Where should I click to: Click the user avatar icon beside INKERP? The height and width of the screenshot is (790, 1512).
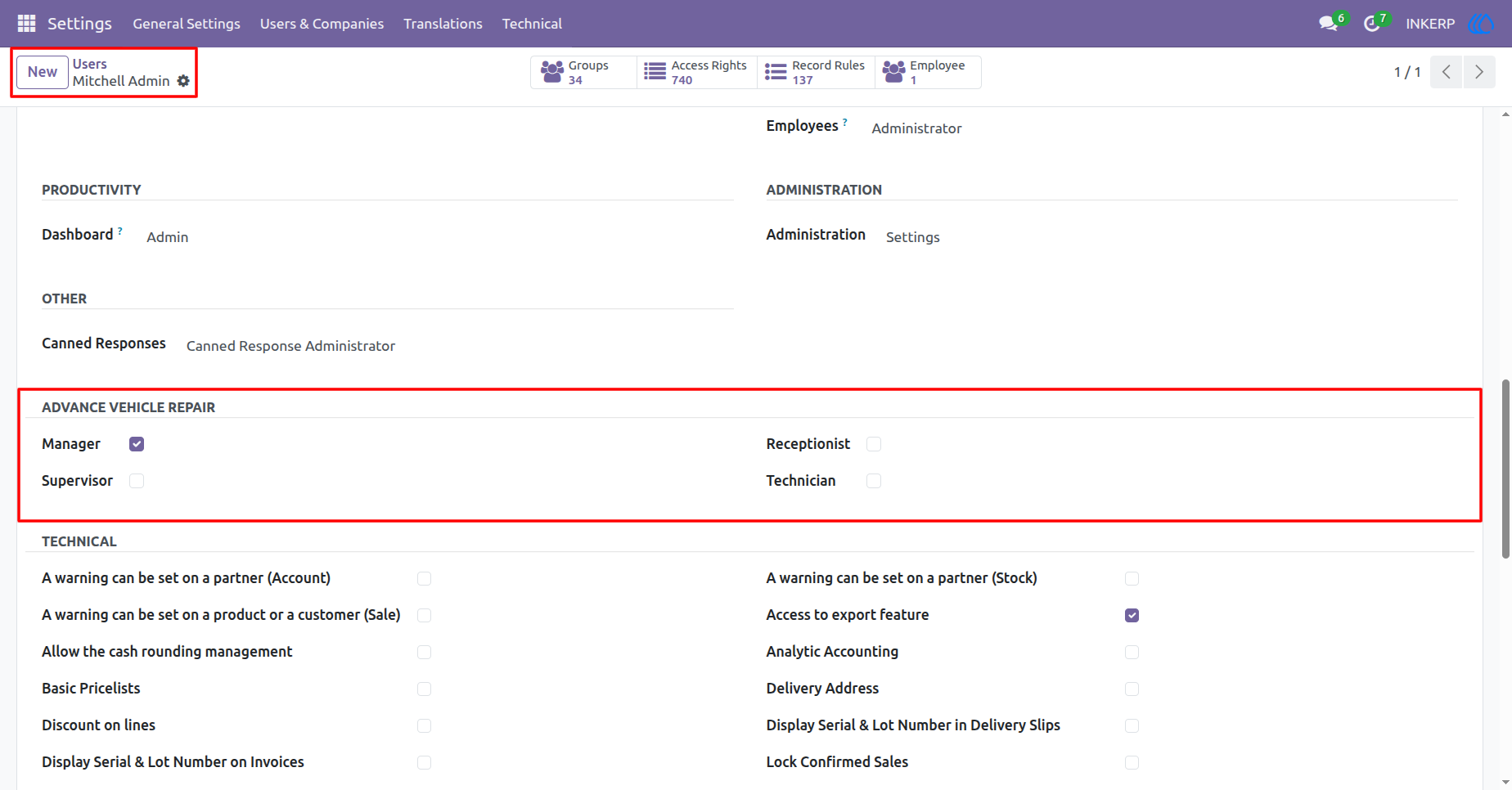[x=1481, y=24]
